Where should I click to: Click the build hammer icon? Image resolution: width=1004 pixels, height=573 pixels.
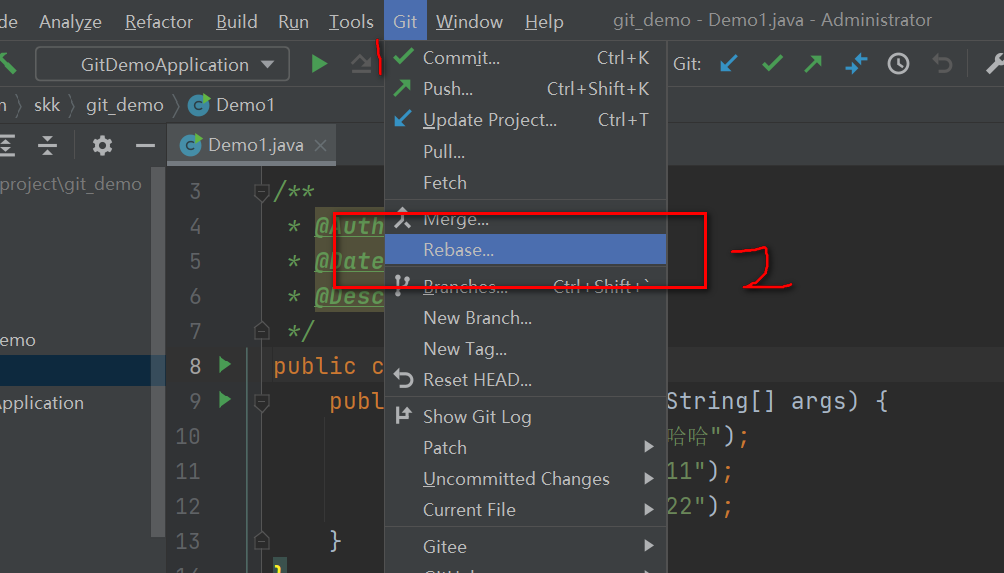pos(8,64)
